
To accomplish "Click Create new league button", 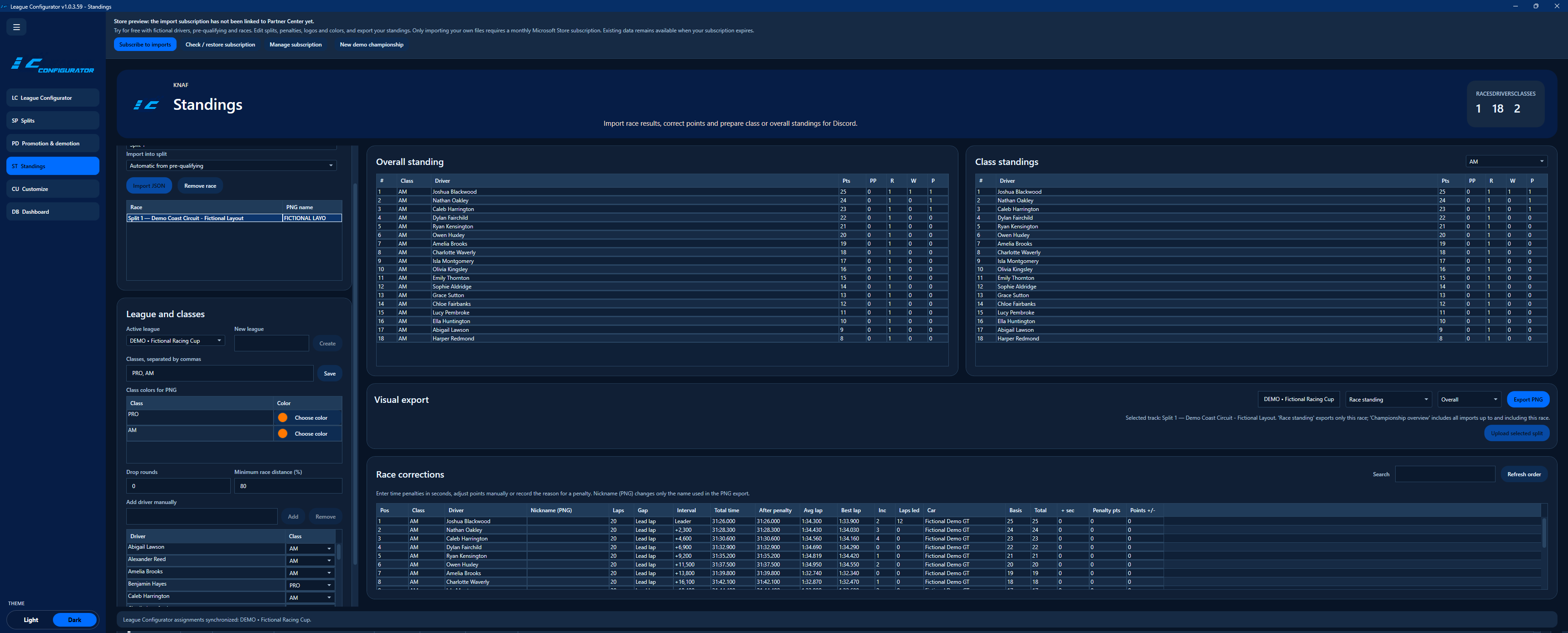I will (327, 343).
